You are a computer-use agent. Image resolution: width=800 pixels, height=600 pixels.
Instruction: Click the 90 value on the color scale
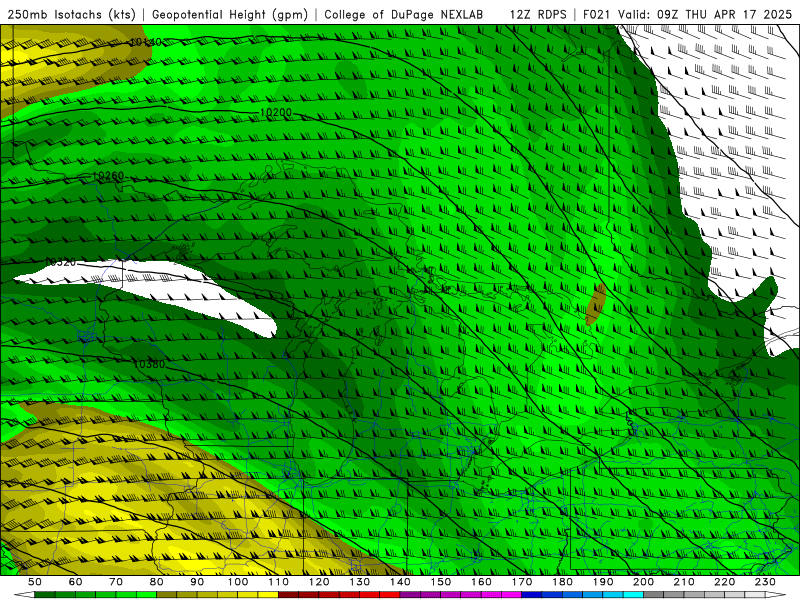click(197, 582)
